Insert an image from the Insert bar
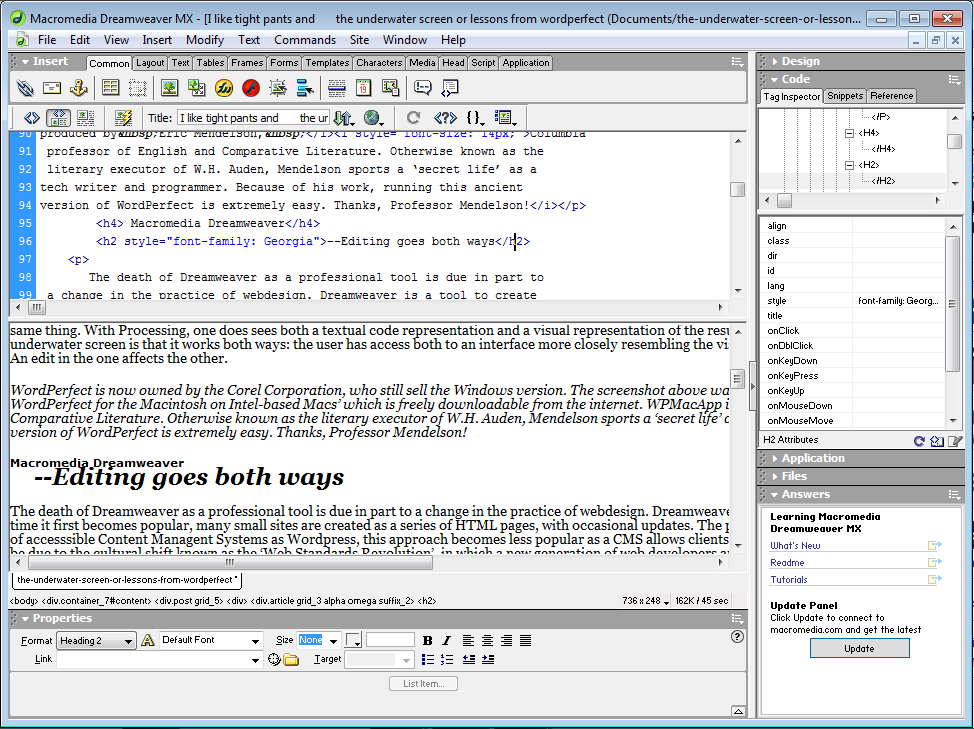 coord(170,88)
